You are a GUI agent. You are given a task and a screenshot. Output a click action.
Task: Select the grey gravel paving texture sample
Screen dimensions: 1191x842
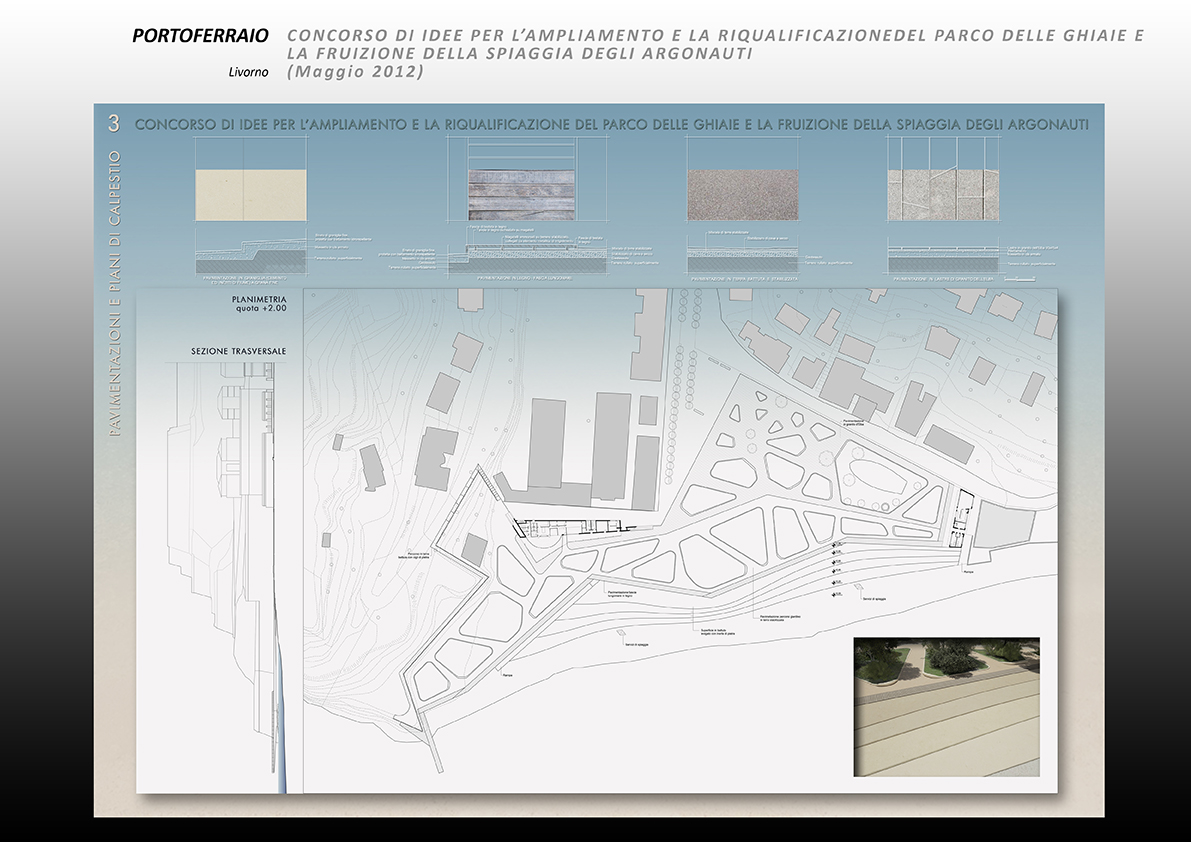[x=742, y=194]
